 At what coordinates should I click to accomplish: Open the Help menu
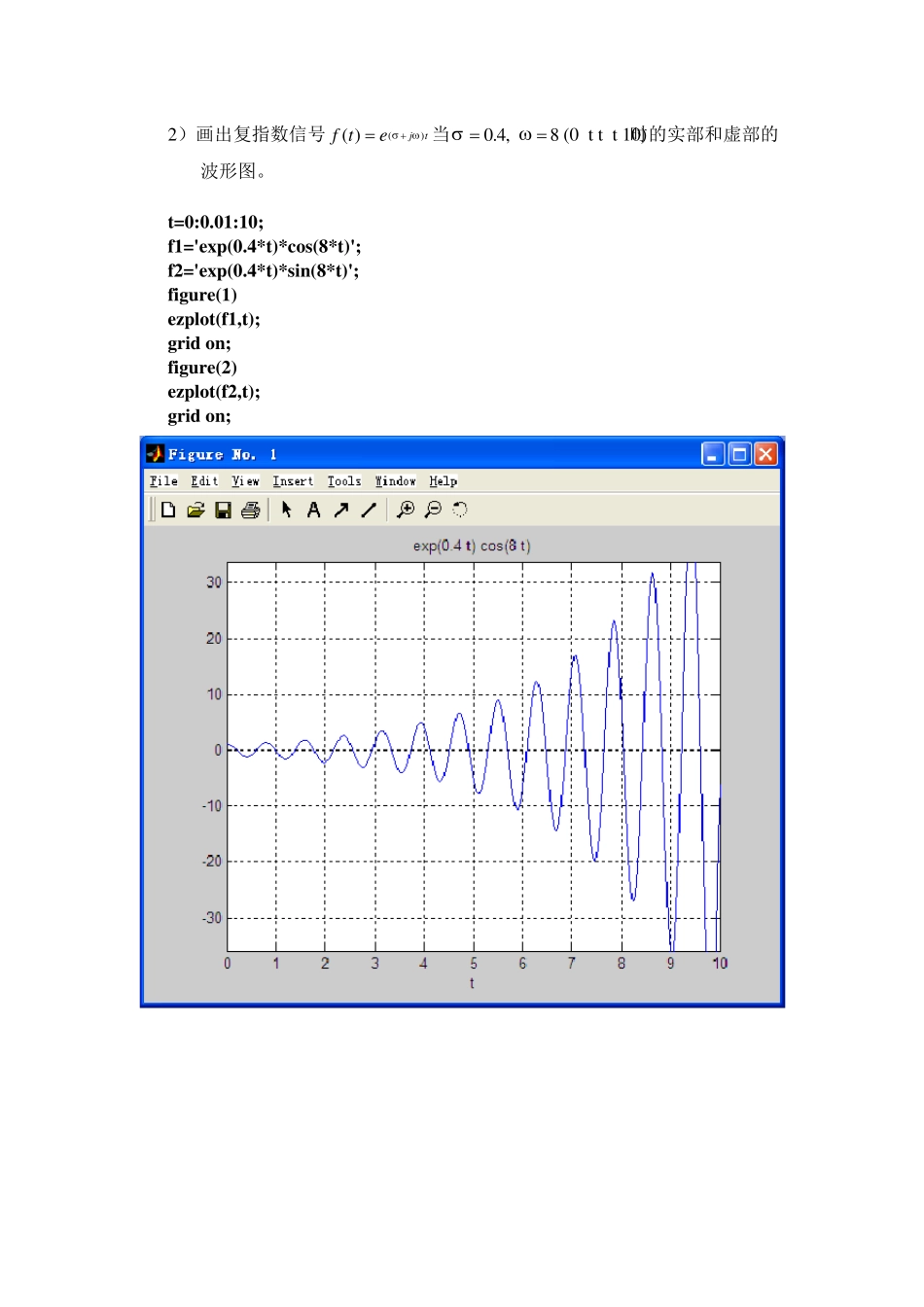pyautogui.click(x=444, y=481)
